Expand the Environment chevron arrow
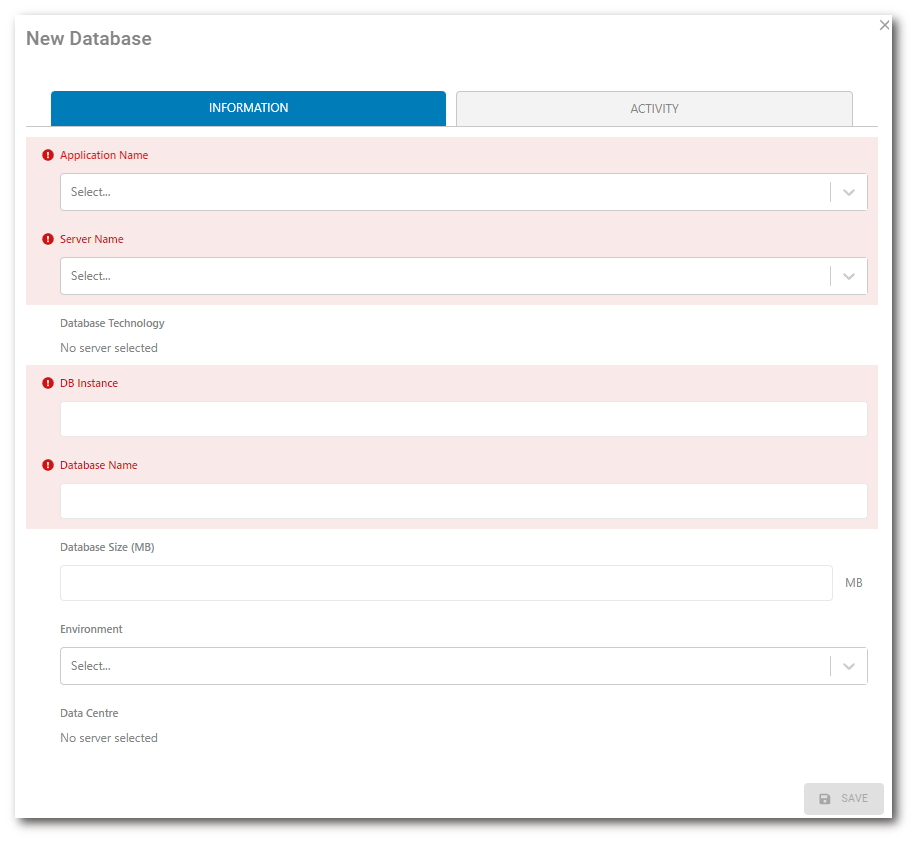917x843 pixels. 849,666
